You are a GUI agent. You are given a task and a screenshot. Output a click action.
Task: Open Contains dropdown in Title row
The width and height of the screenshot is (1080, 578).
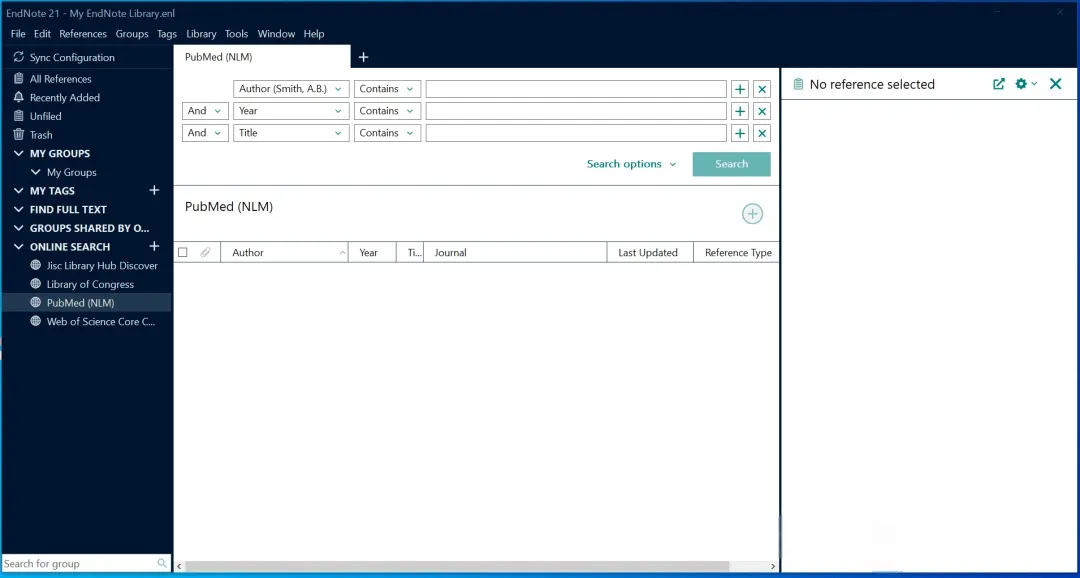[387, 133]
